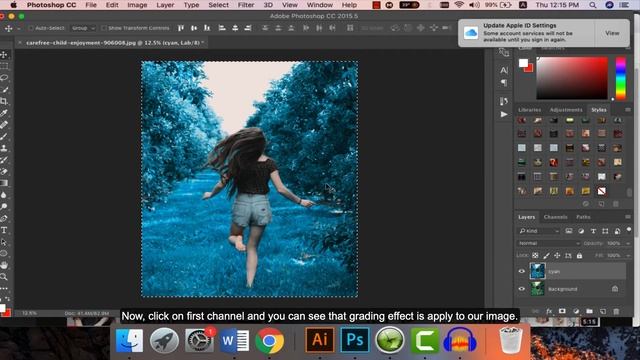Open the File menu
Screen dimensions: 640x360
tap(91, 5)
